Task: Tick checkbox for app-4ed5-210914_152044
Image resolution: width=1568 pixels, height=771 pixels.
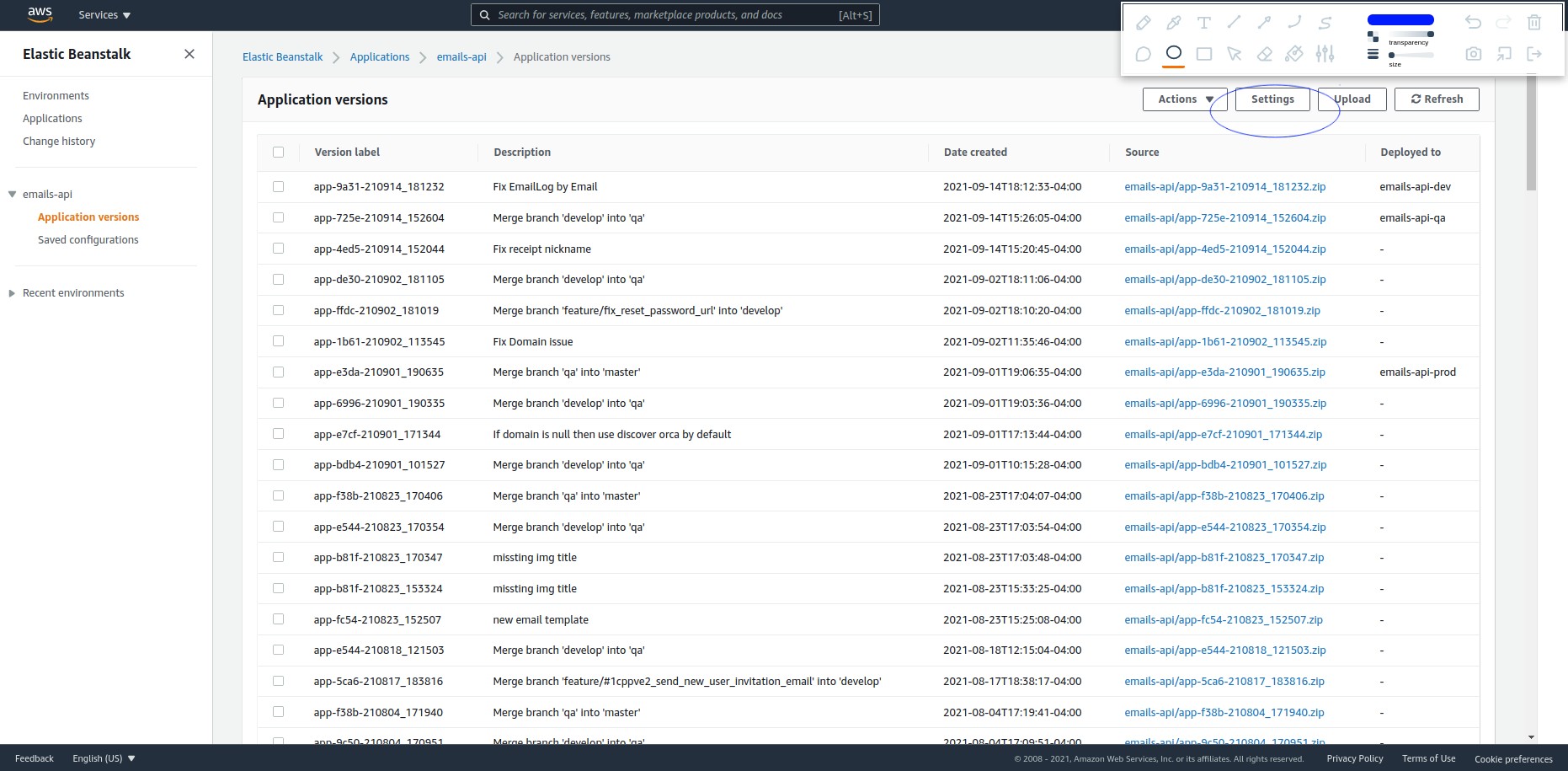Action: point(279,249)
